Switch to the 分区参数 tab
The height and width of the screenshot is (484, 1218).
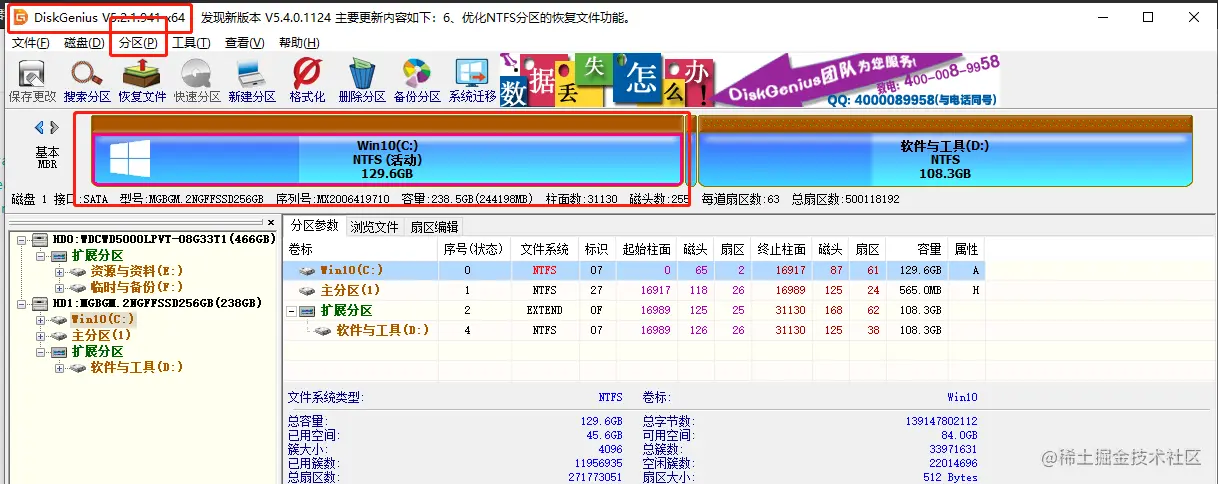(315, 226)
